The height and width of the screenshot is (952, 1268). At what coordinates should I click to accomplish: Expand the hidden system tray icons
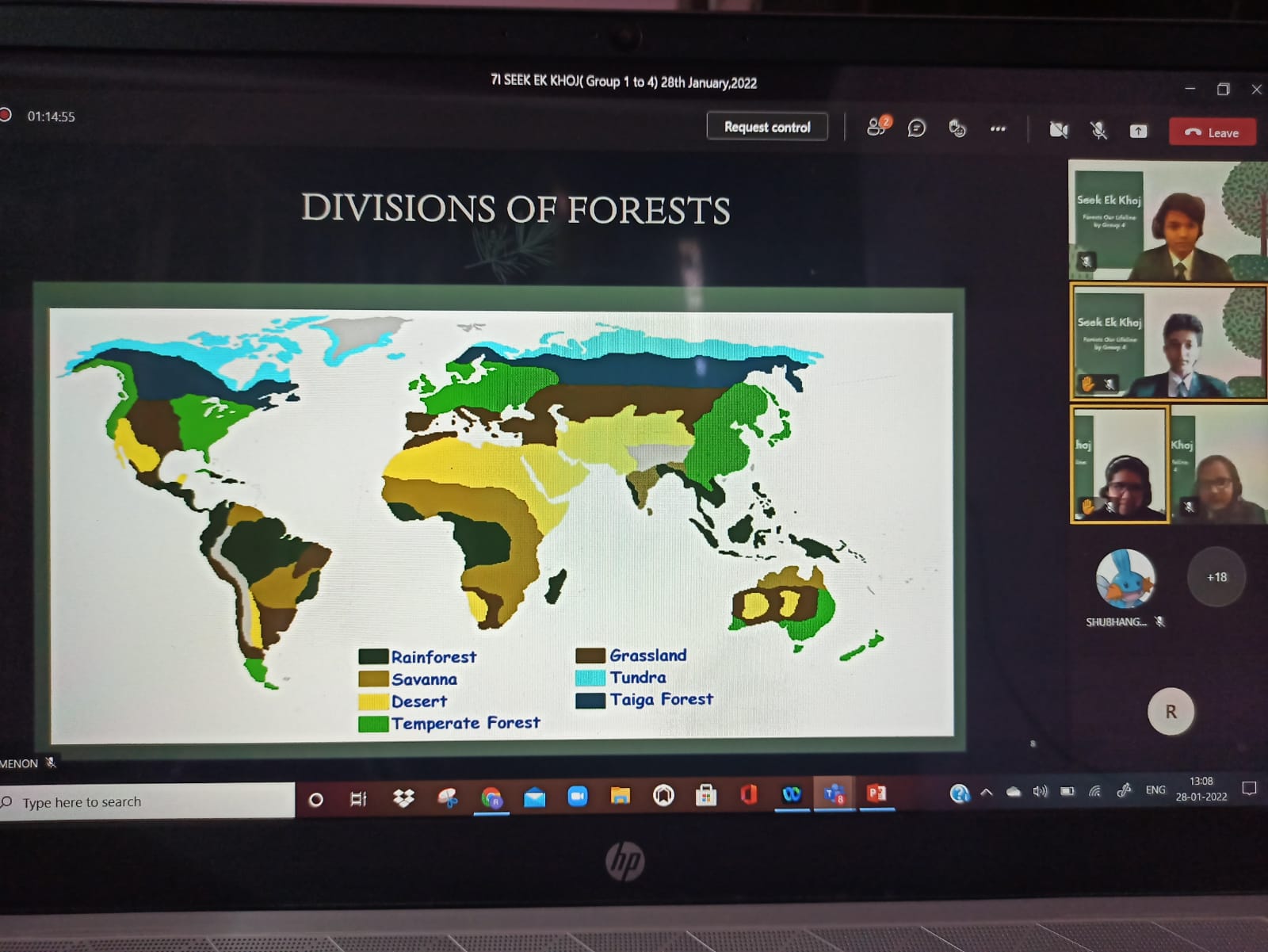pyautogui.click(x=987, y=792)
